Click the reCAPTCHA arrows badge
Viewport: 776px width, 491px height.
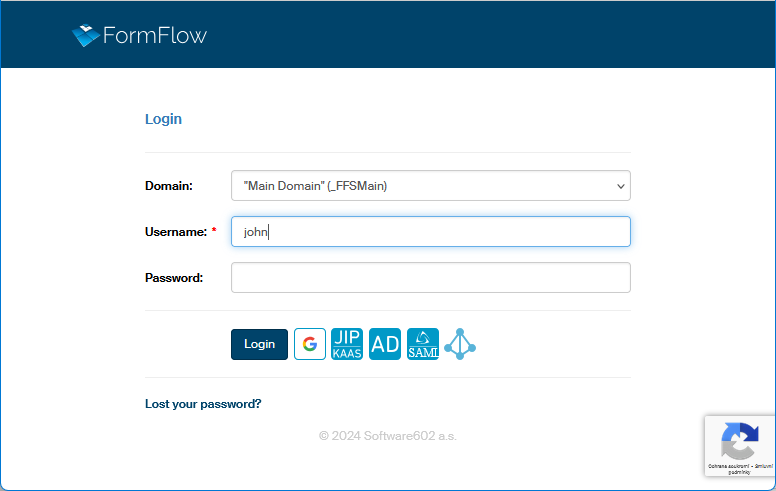pyautogui.click(x=739, y=440)
